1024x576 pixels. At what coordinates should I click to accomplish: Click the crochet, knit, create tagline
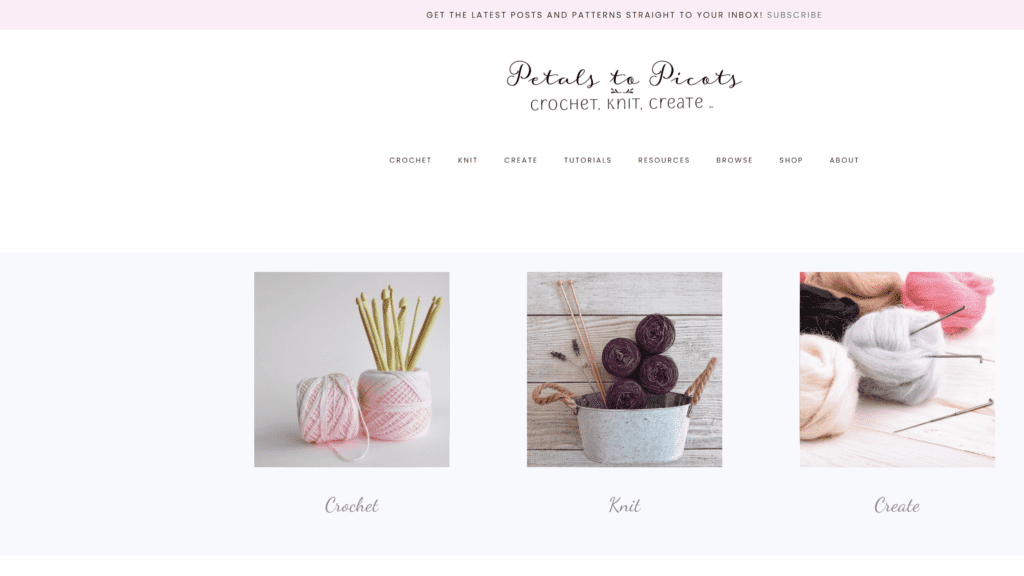coord(621,103)
